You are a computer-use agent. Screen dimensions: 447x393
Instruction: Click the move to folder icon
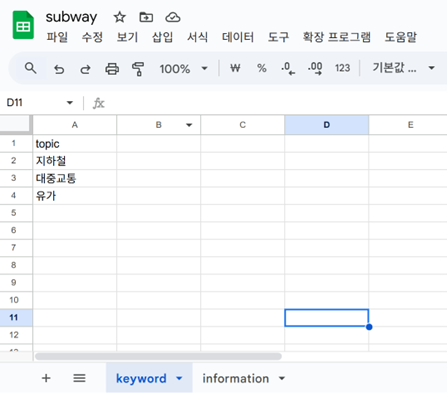coord(146,17)
